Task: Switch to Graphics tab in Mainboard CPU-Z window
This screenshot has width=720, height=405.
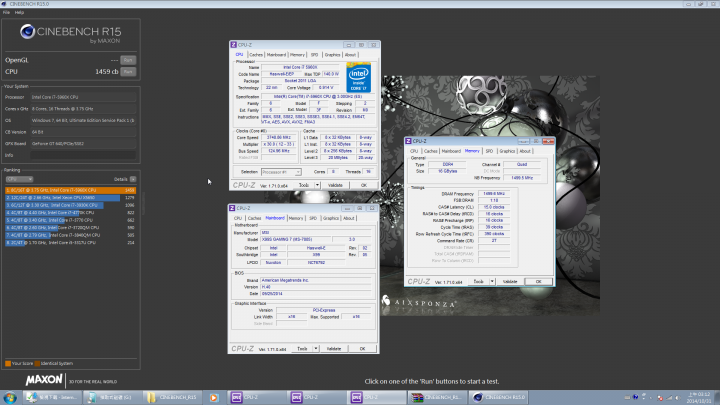Action: click(331, 218)
